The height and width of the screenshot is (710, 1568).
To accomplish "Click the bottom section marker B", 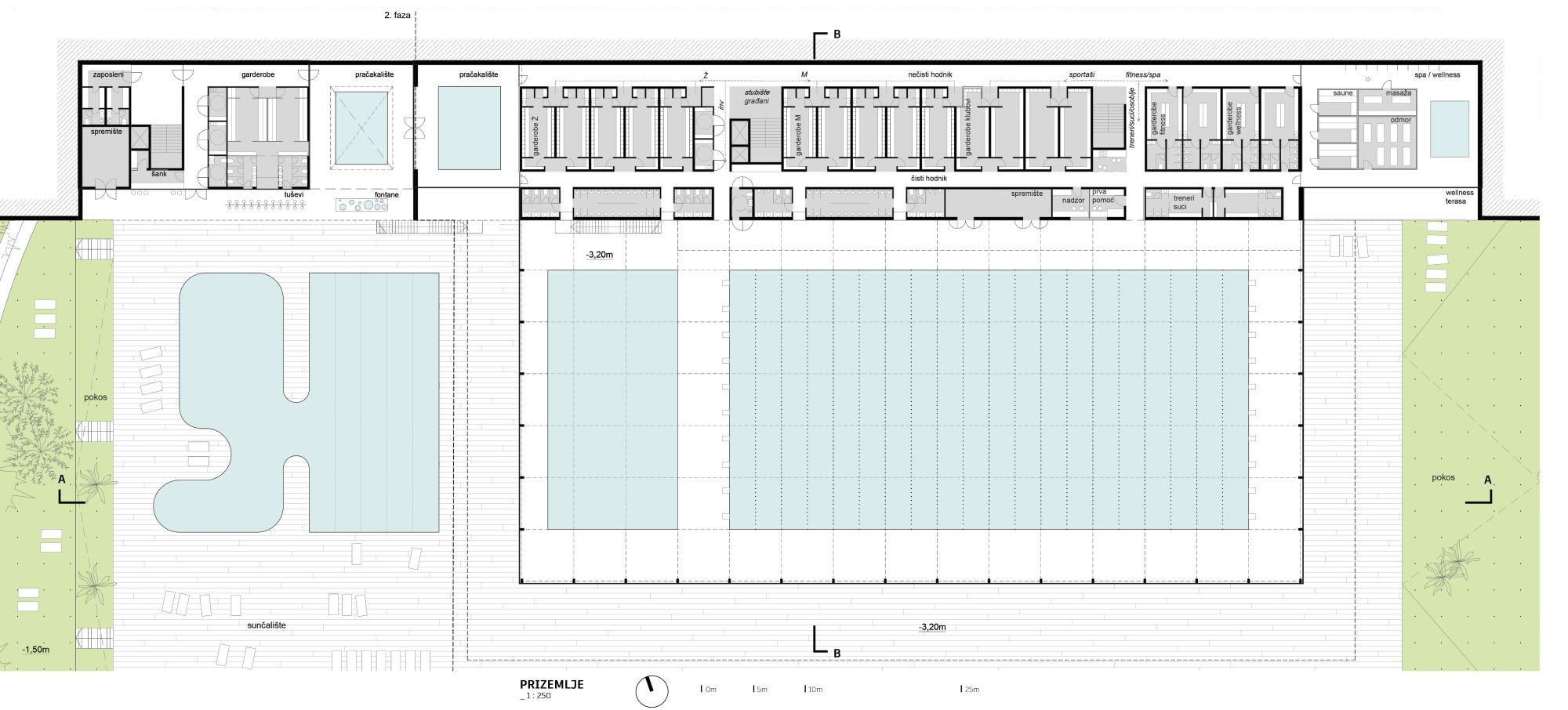I will [836, 652].
